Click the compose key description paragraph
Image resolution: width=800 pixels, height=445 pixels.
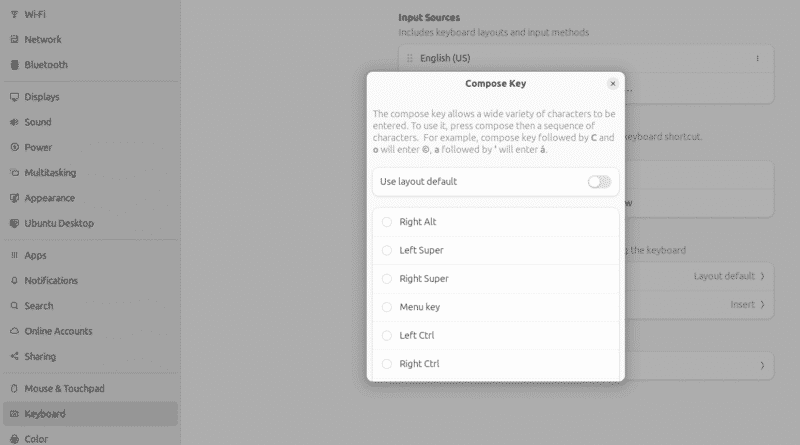click(x=494, y=132)
